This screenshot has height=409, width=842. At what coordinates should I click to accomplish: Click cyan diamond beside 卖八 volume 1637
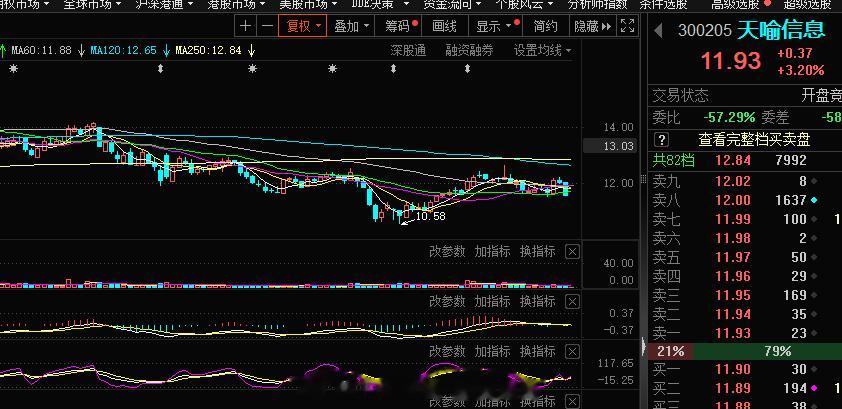[815, 200]
